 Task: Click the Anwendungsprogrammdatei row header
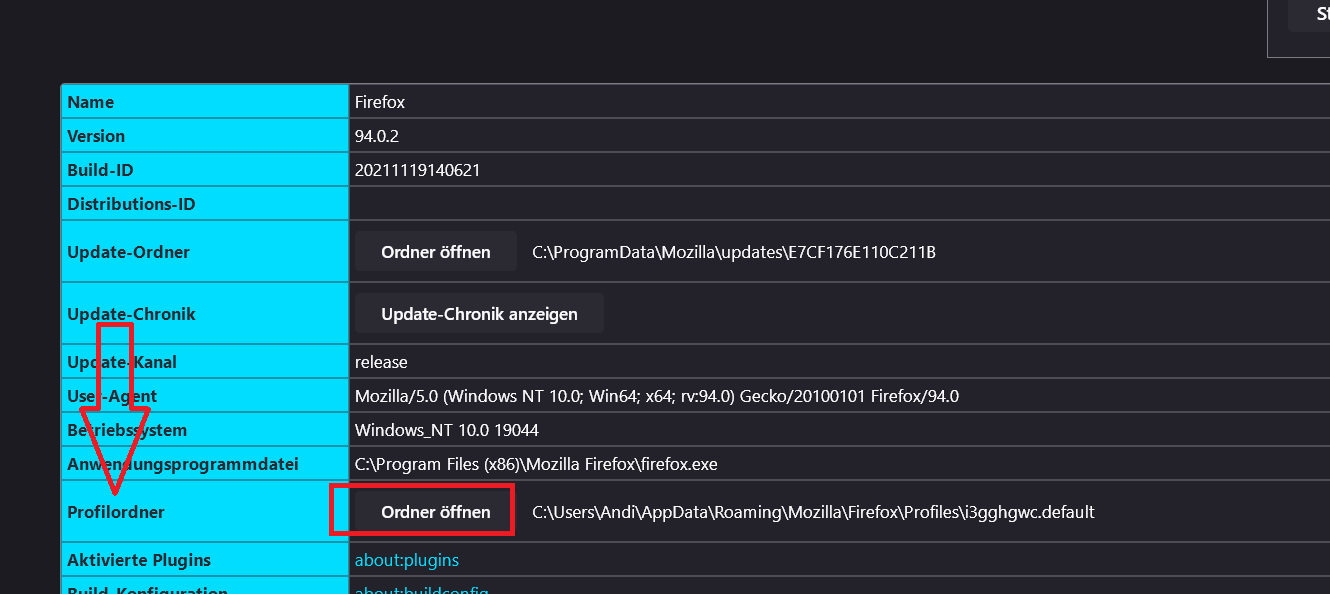pyautogui.click(x=183, y=464)
